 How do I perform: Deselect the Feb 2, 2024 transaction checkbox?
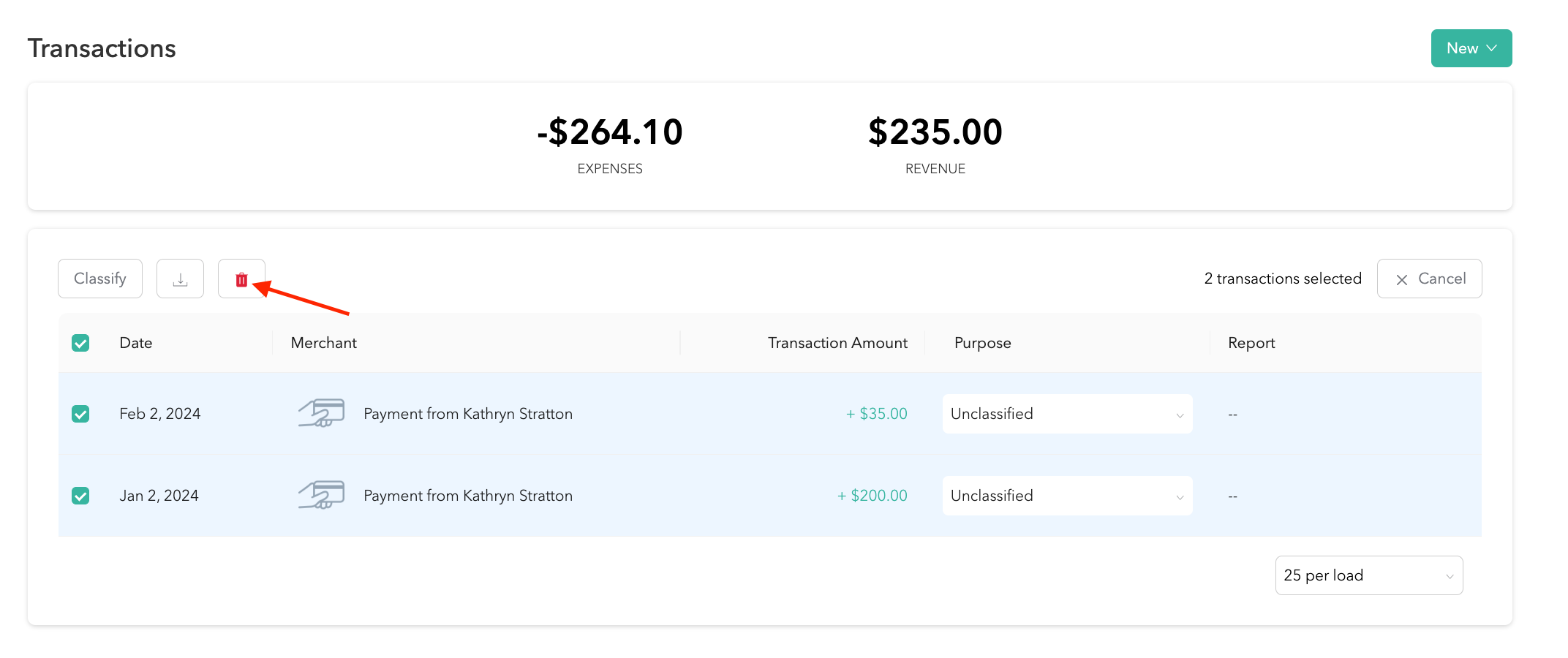[x=80, y=414]
